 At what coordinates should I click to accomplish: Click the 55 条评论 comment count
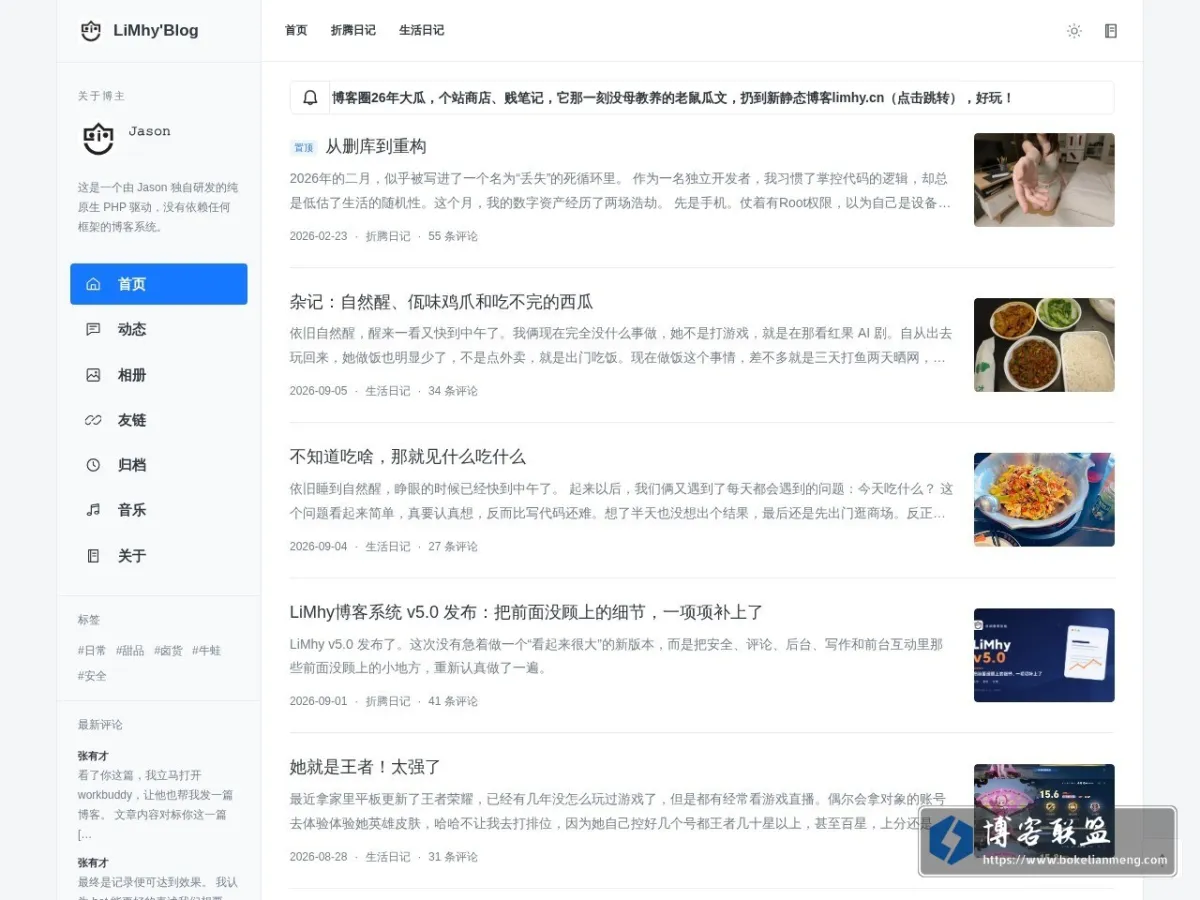453,236
